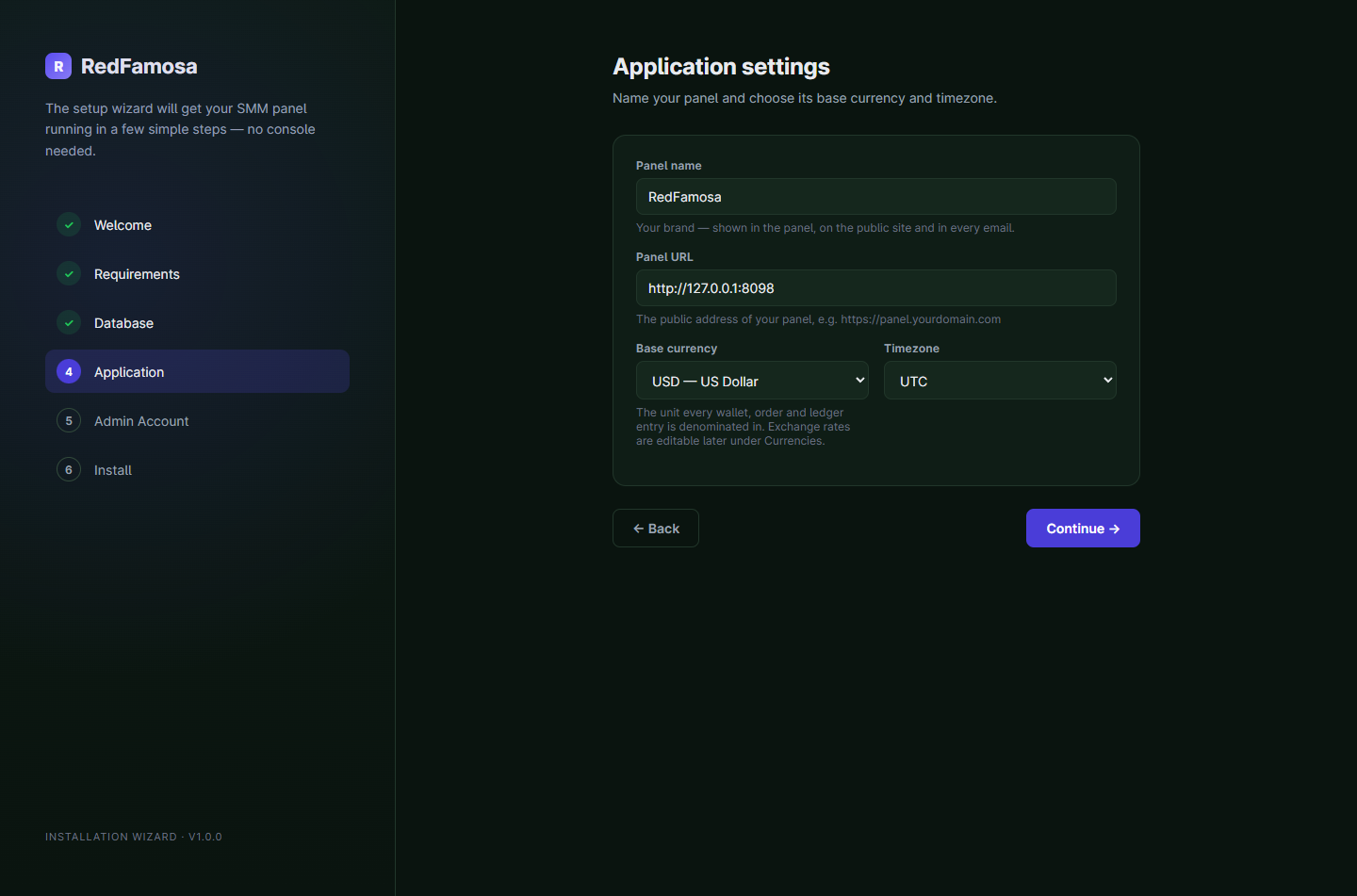Image resolution: width=1357 pixels, height=896 pixels.
Task: Click the Application settings heading
Action: coord(721,67)
